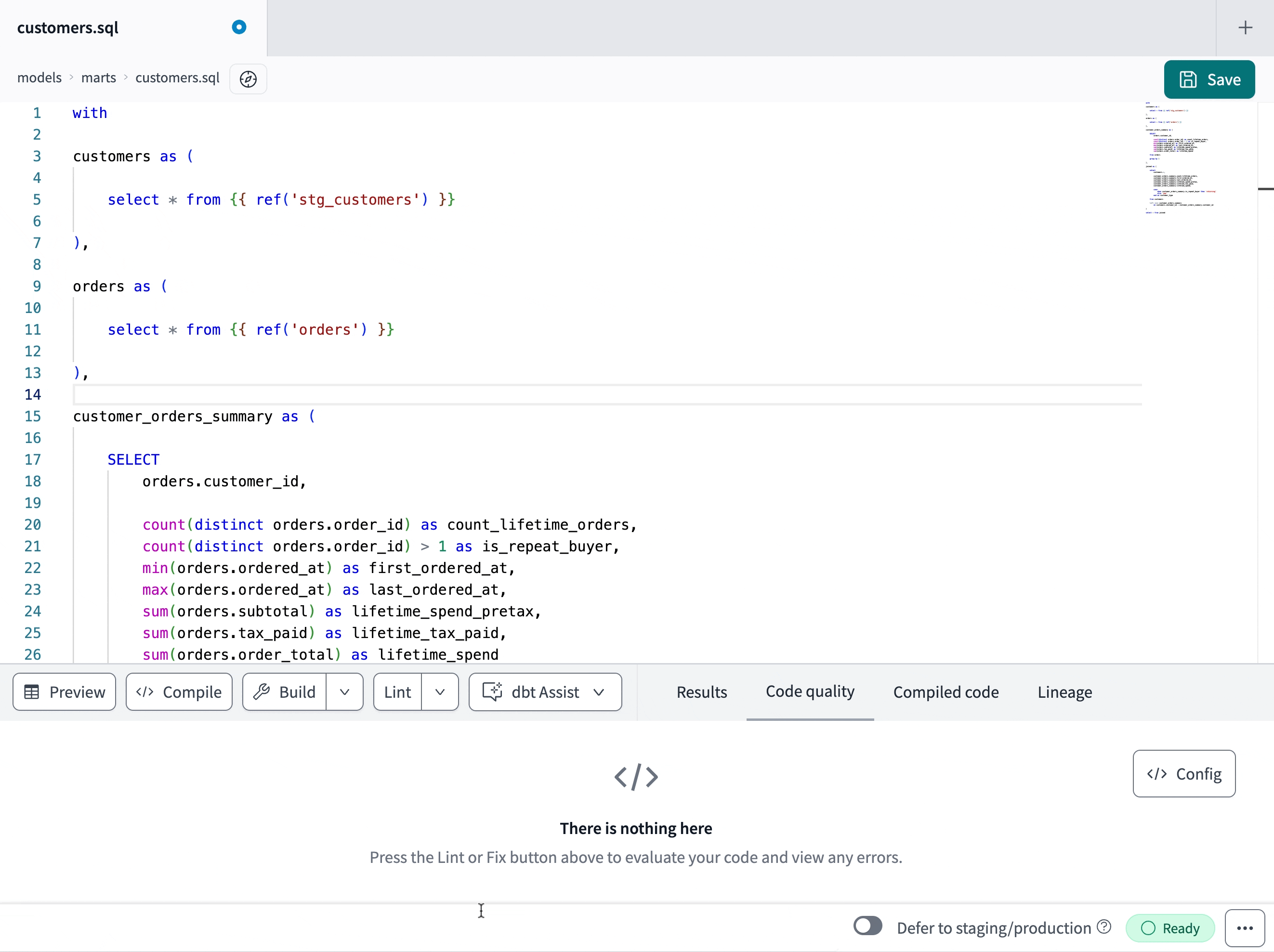
Task: Expand the Build dropdown arrow
Action: coord(344,691)
